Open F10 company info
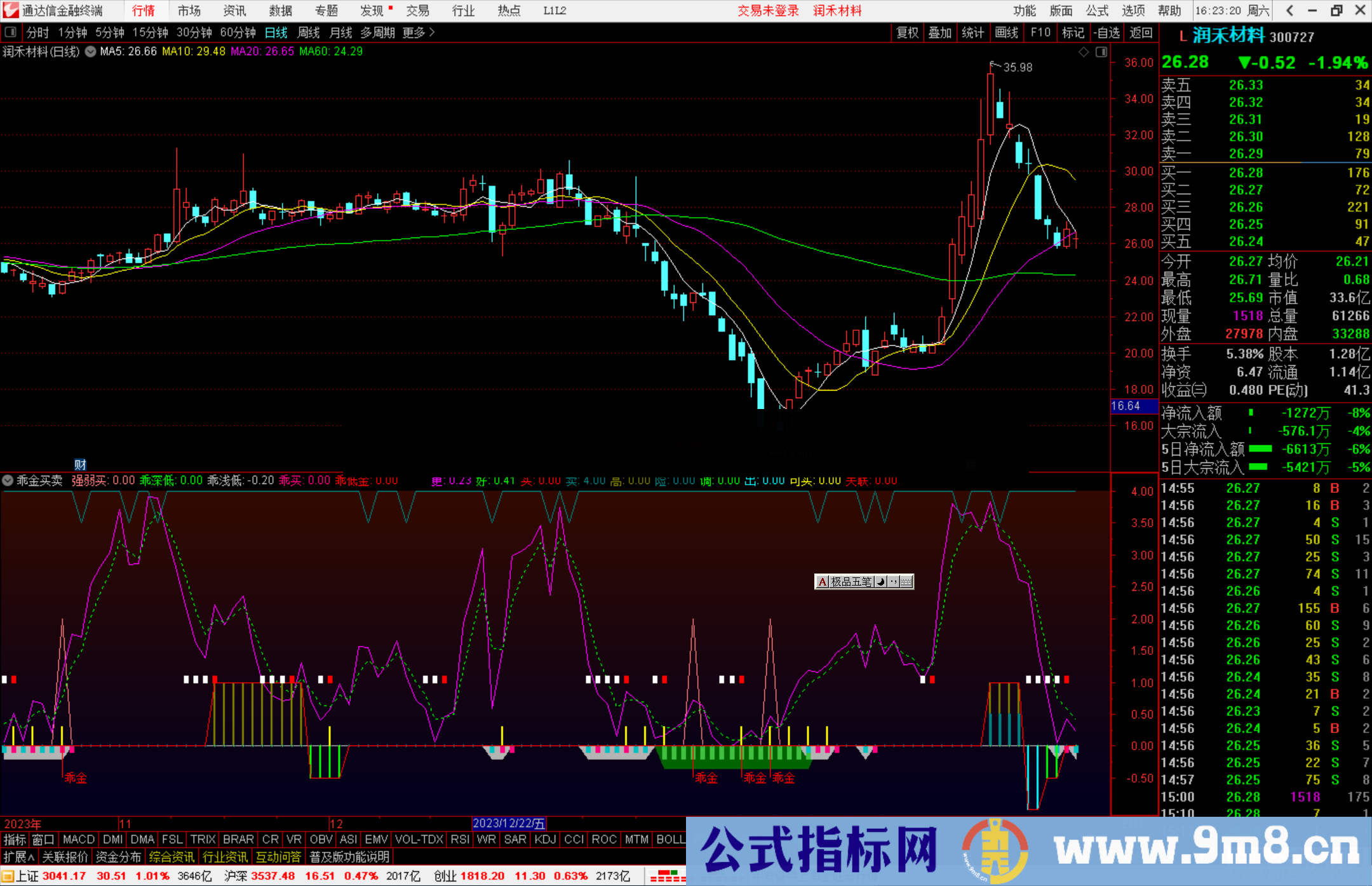 click(x=1040, y=32)
